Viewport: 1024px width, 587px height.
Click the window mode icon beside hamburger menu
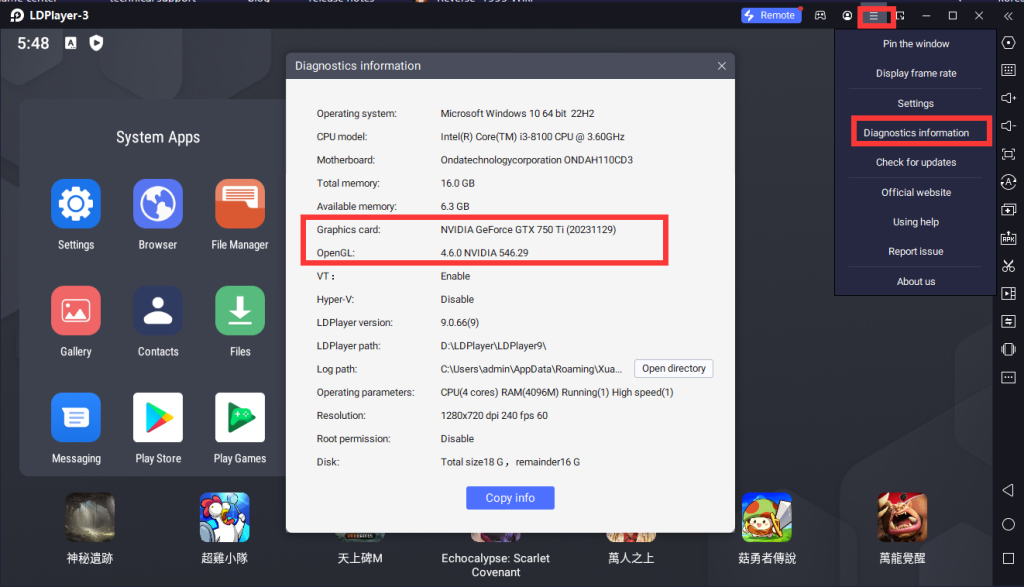coord(901,16)
